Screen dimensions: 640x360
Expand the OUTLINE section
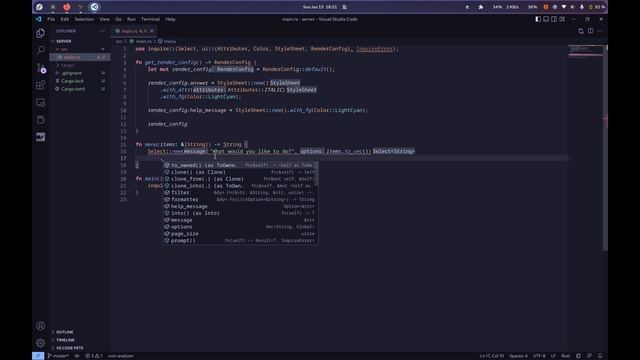pos(80,332)
